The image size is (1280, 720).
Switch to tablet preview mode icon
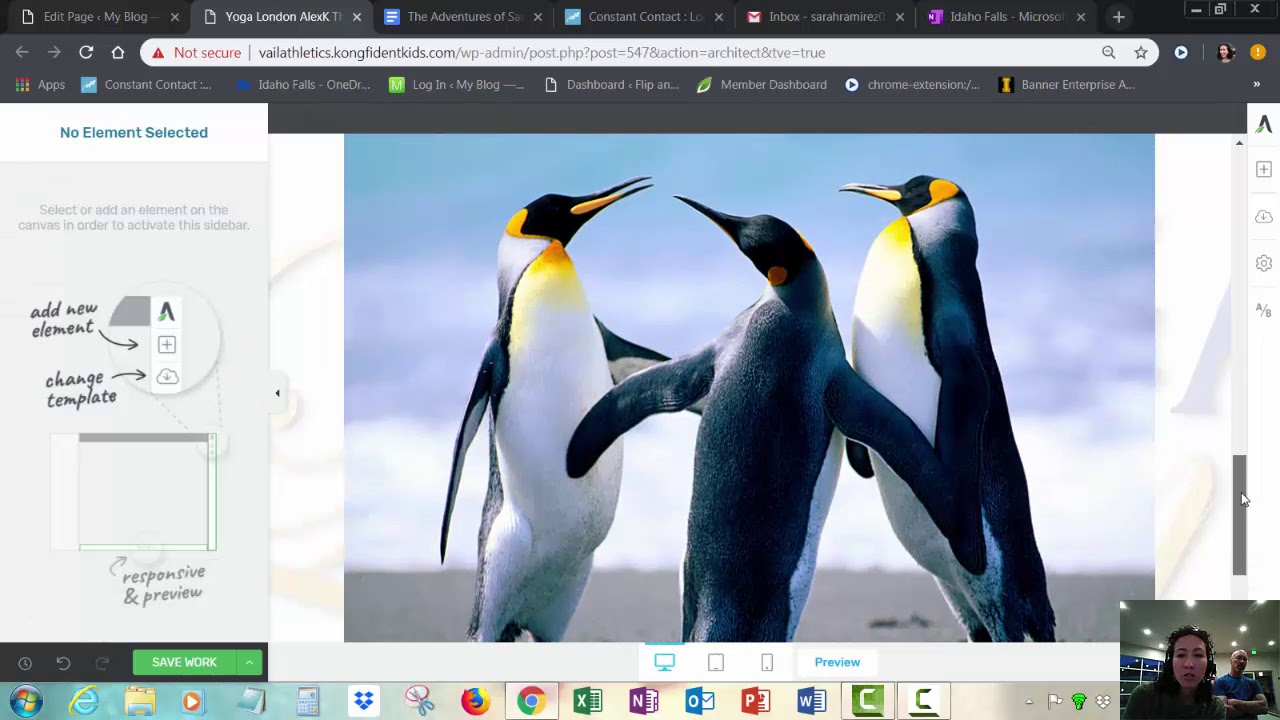click(716, 662)
